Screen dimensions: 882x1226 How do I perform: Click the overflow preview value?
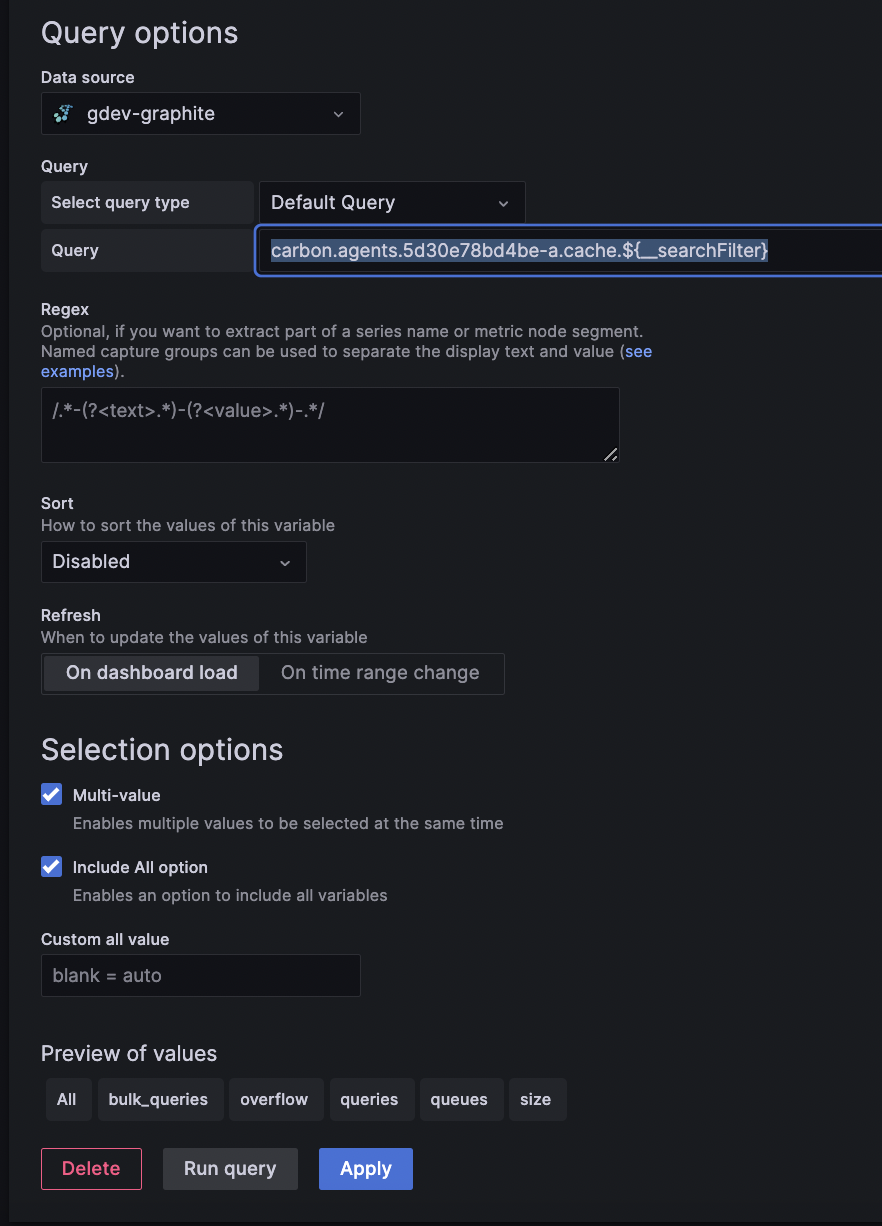click(276, 1099)
